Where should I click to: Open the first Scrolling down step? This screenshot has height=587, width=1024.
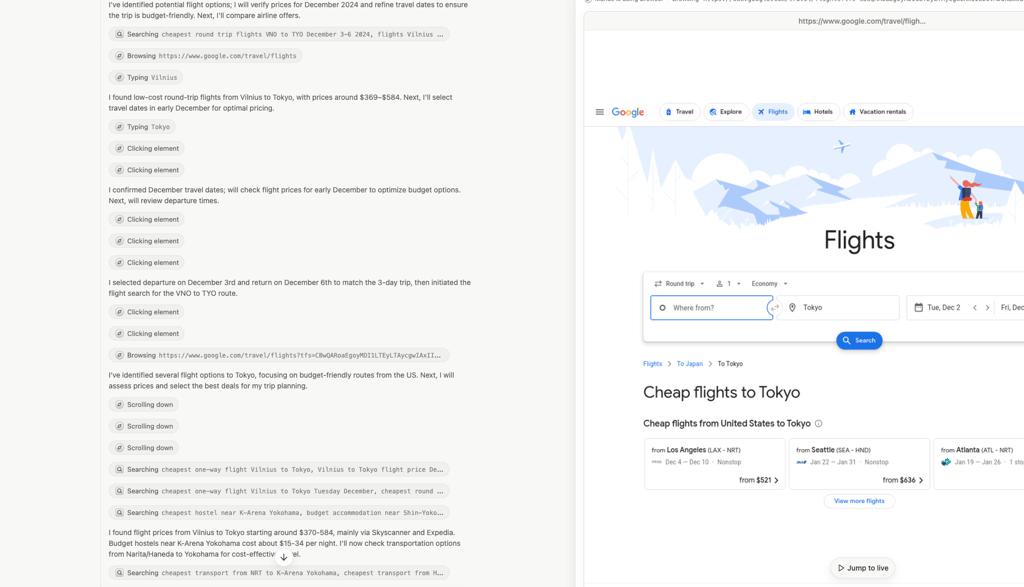coord(144,404)
